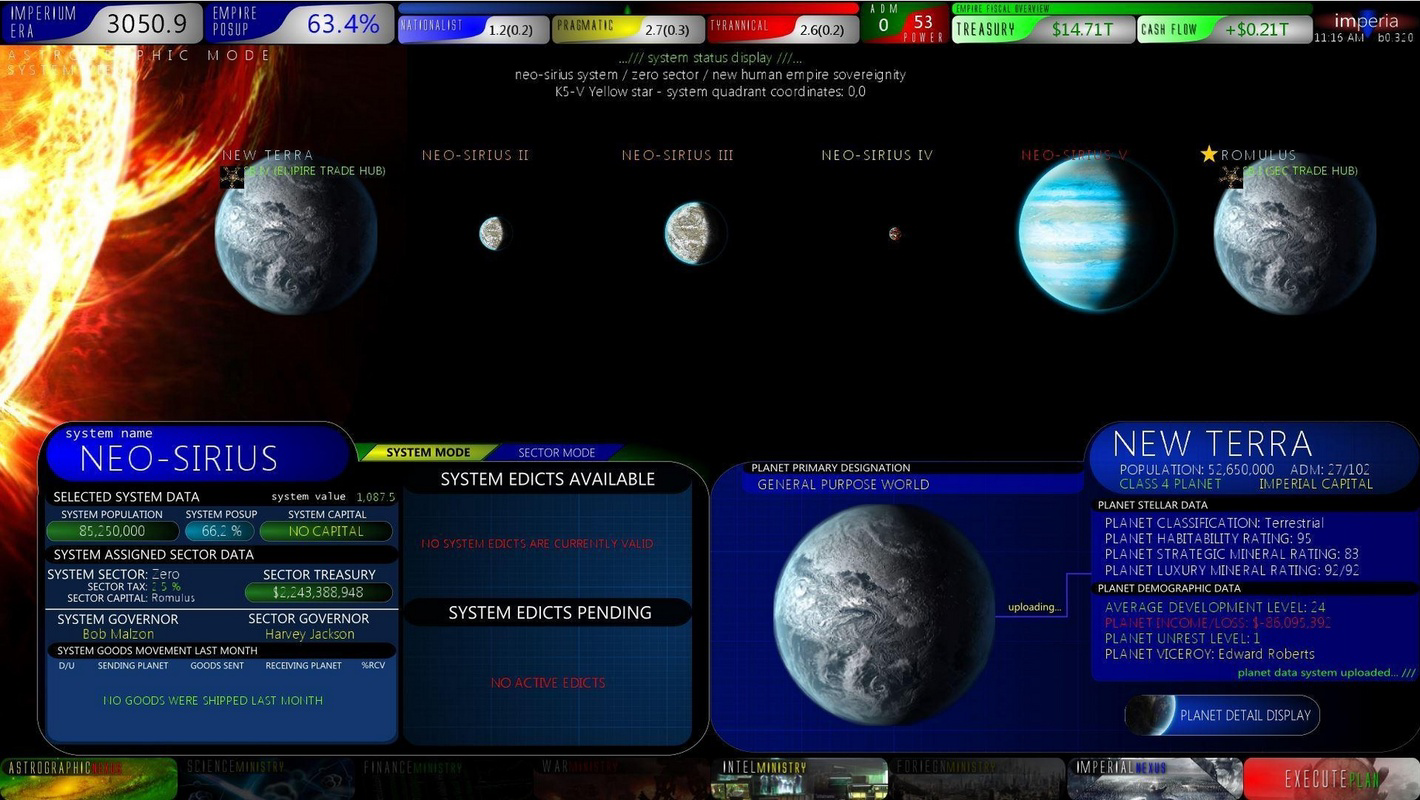Open the Imperial Nexus
The height and width of the screenshot is (800, 1420).
pos(1155,778)
